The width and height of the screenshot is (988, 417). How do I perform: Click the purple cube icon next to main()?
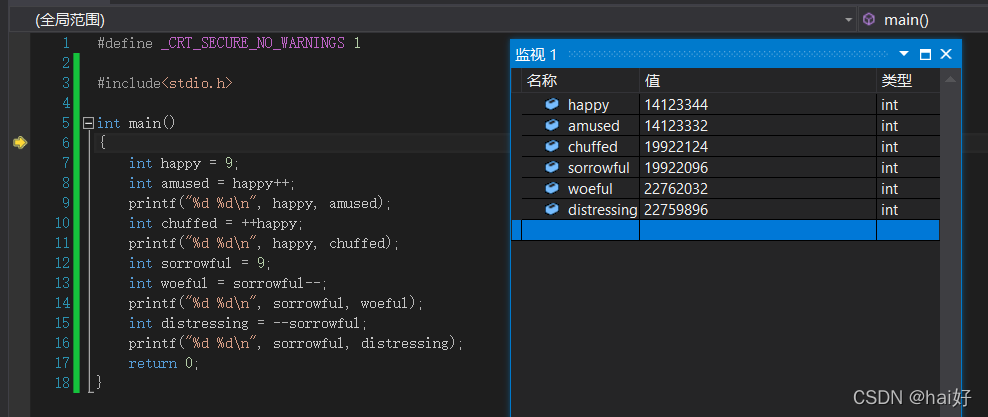[x=869, y=19]
